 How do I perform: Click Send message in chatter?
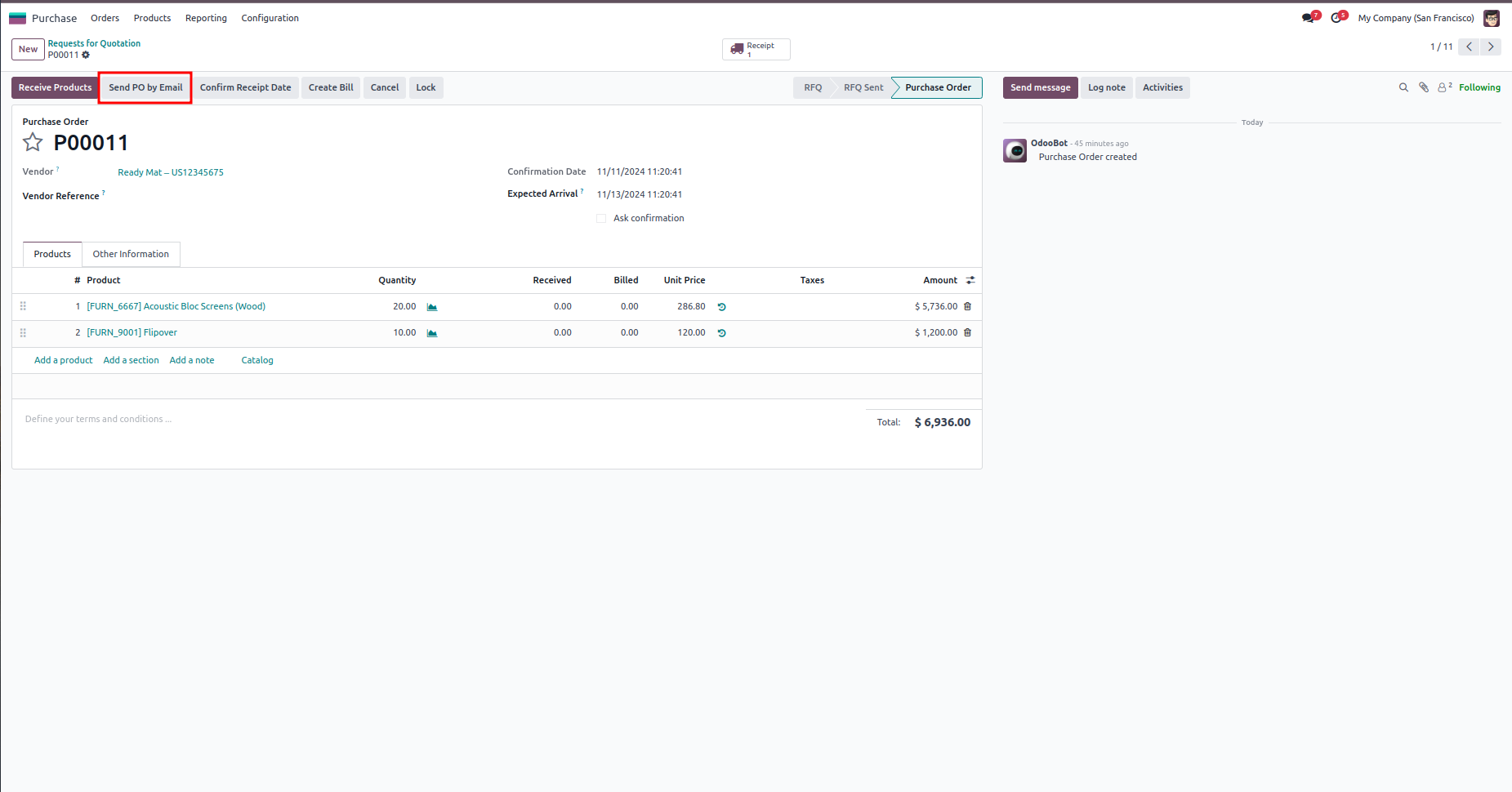1040,87
